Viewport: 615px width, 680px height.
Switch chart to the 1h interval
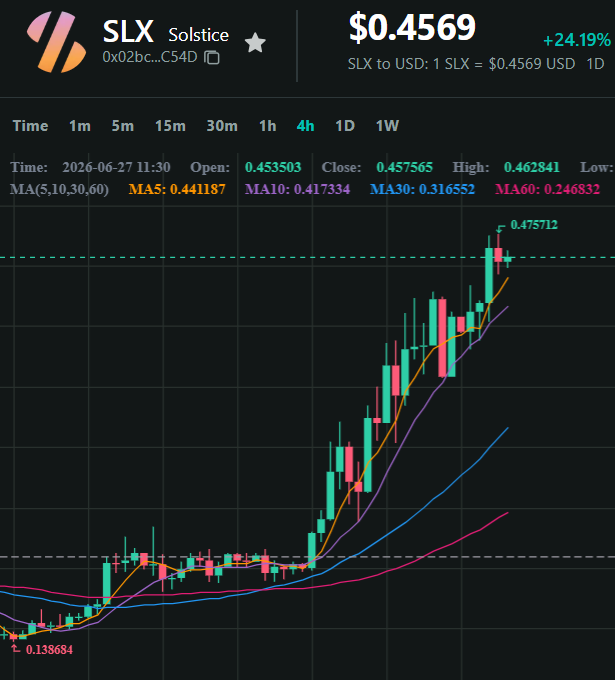pyautogui.click(x=268, y=126)
